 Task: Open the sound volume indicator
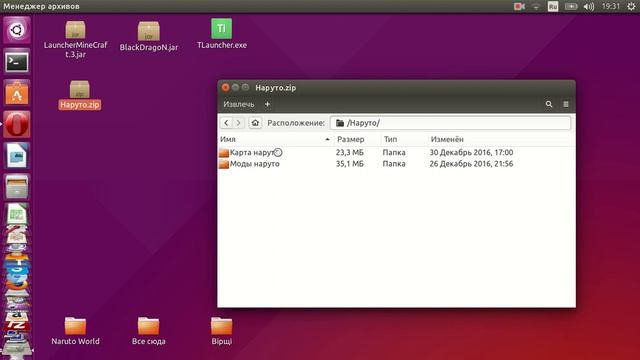tap(589, 7)
